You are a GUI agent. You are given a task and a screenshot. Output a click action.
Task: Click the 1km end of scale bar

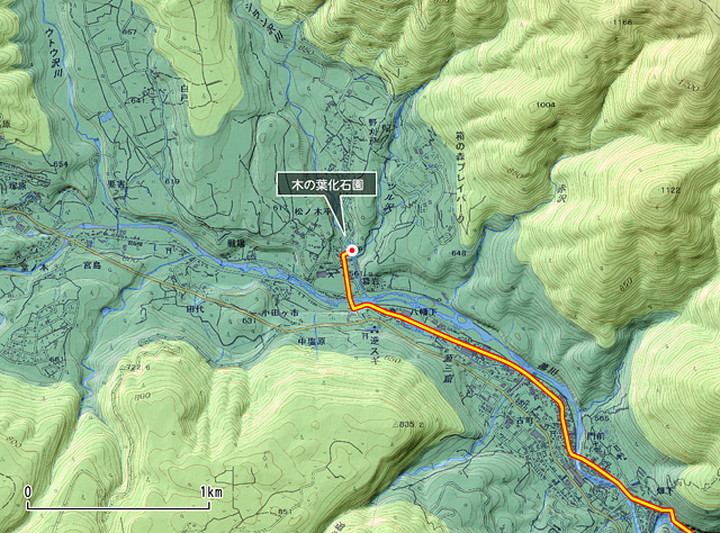tap(211, 493)
